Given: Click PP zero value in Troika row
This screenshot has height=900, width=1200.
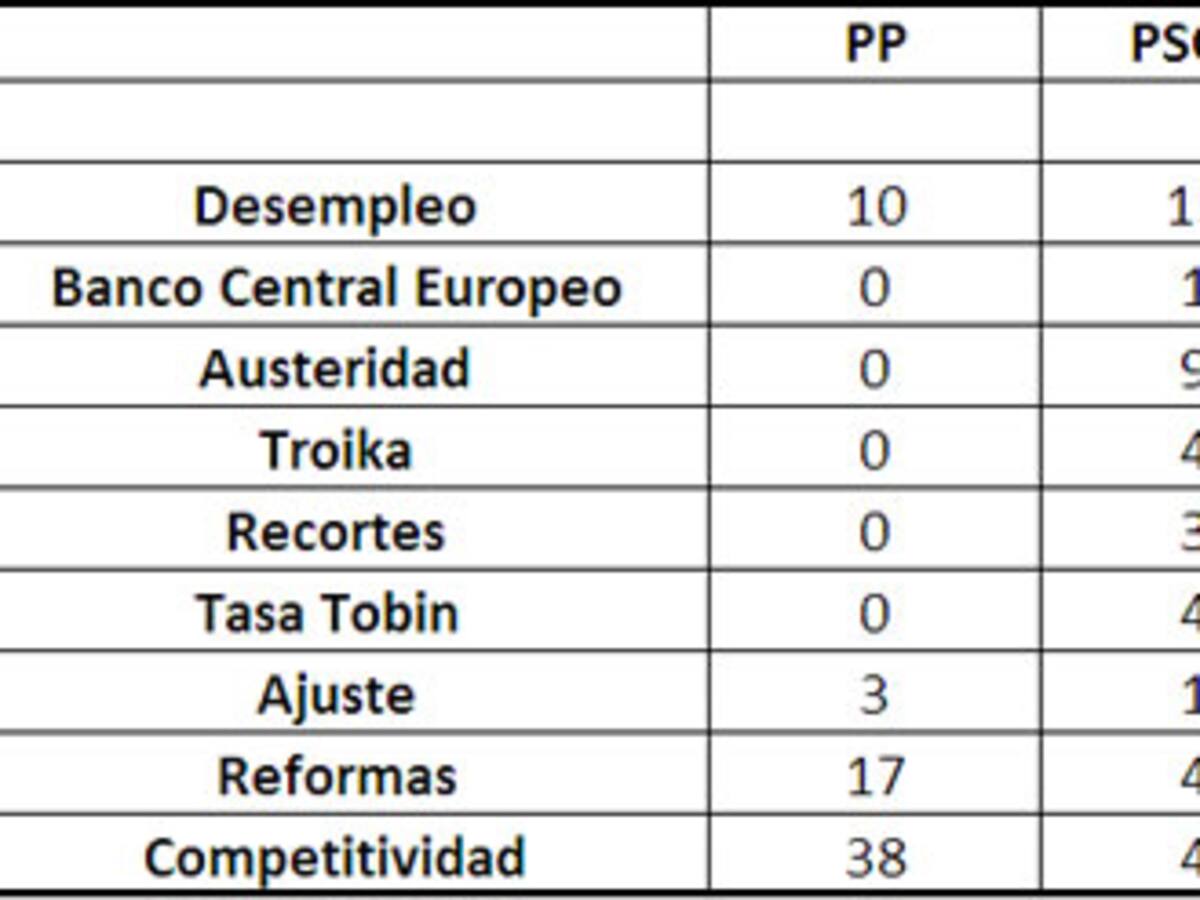Looking at the screenshot, I should tap(875, 450).
